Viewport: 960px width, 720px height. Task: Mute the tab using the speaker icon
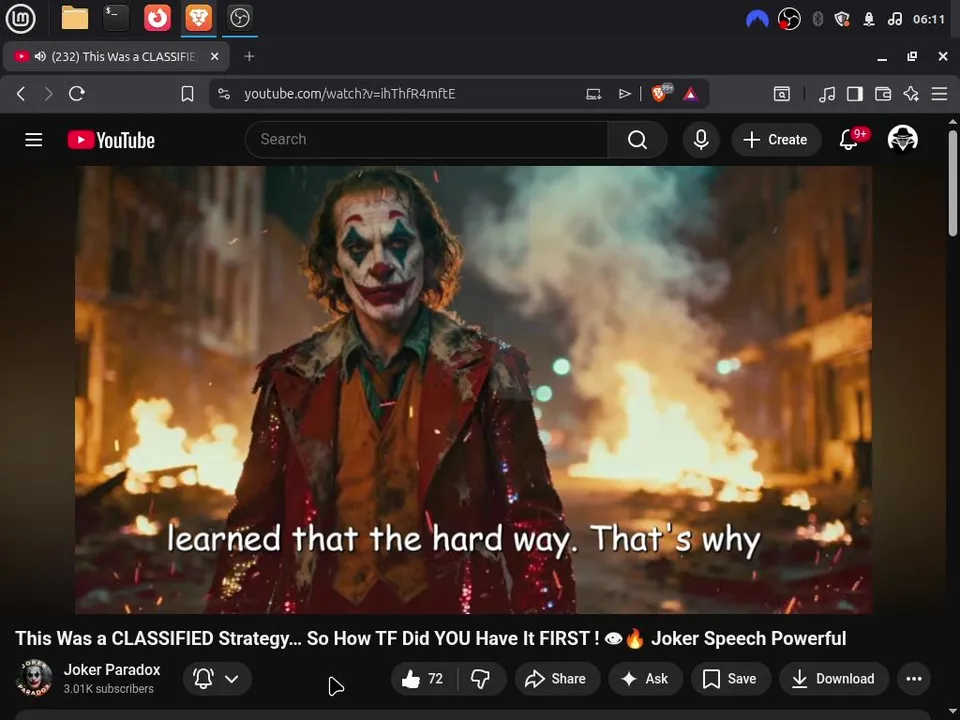(x=40, y=56)
